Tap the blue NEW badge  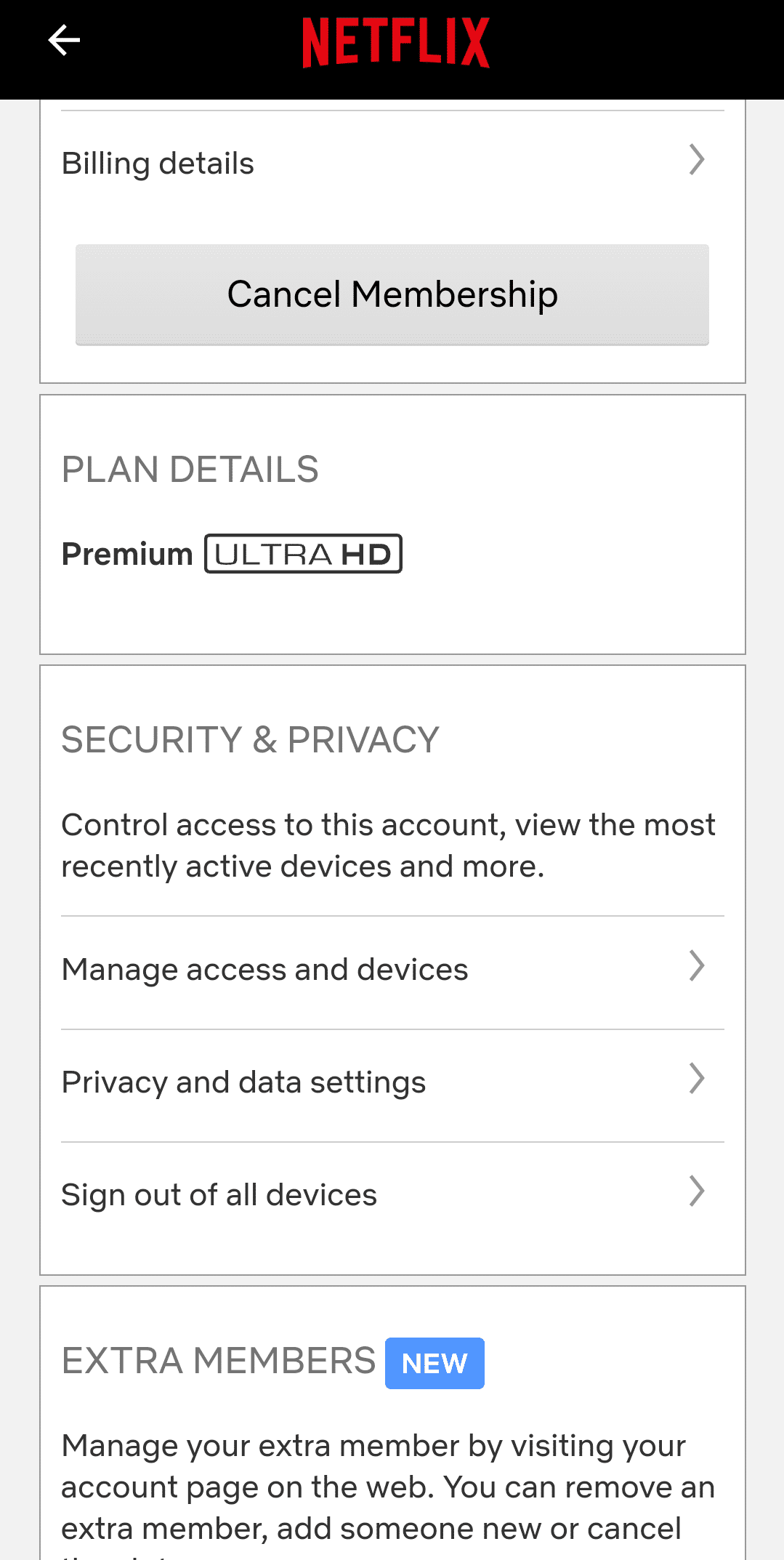click(435, 1363)
